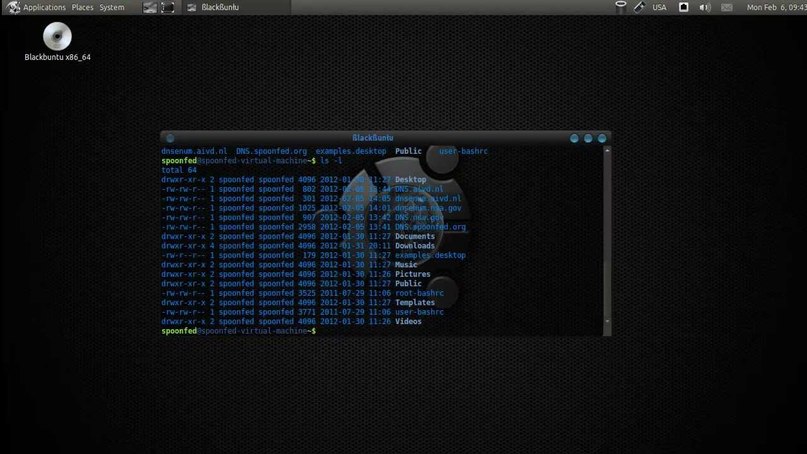Open the volume speaker icon in the panel
Viewport: 807px width, 454px height.
click(704, 7)
